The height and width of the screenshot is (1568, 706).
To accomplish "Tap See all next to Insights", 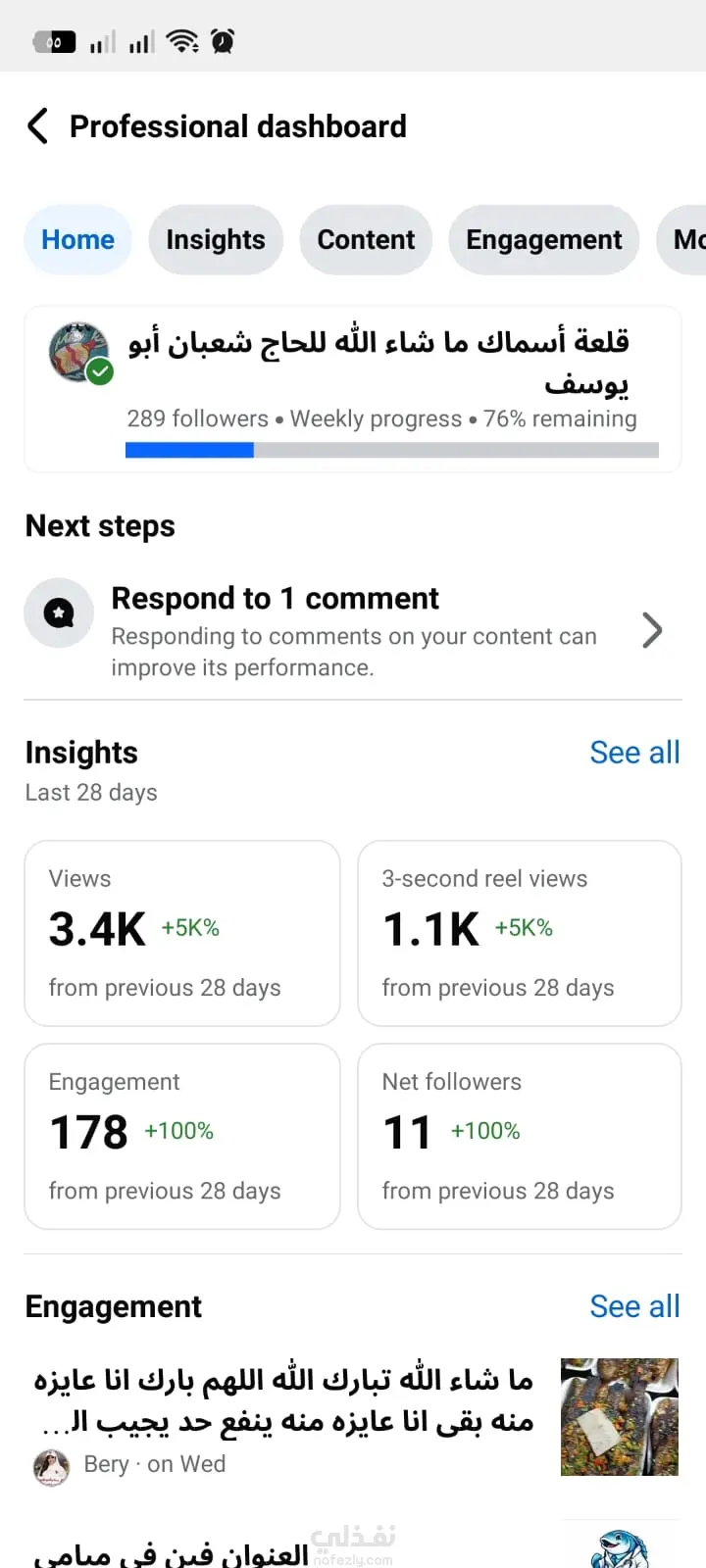I will 634,753.
